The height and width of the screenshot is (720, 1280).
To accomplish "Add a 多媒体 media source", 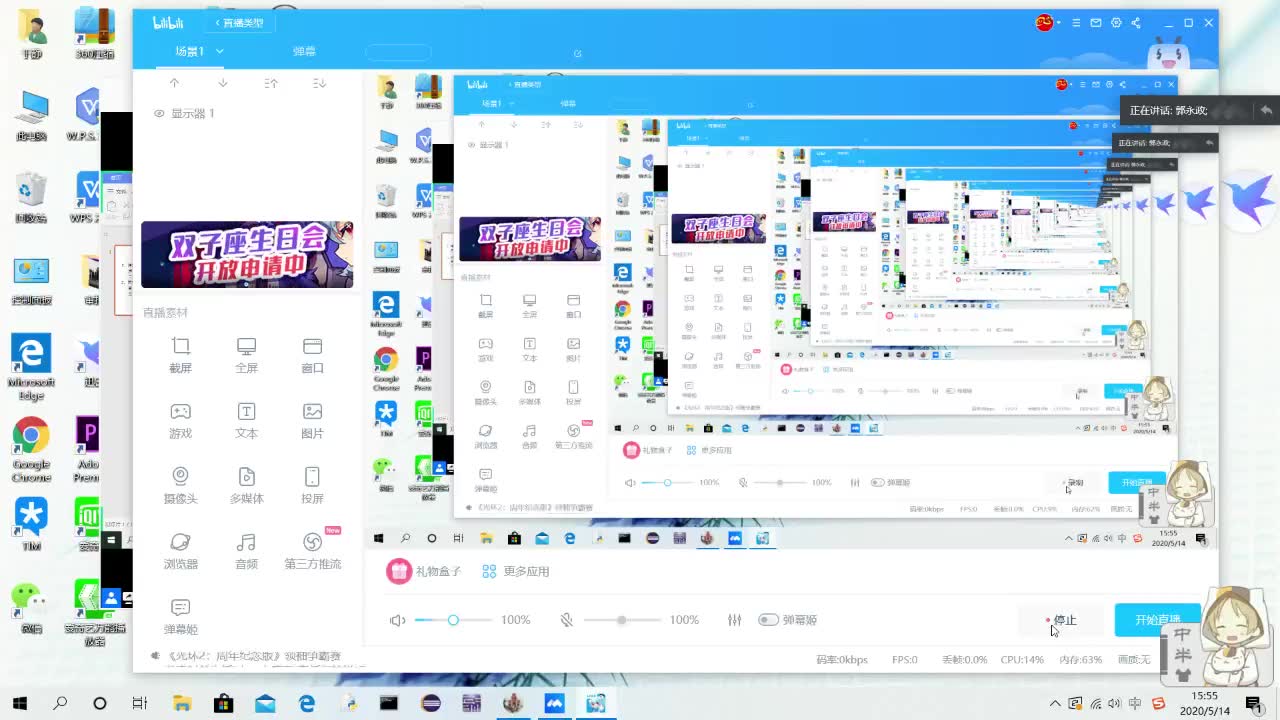I will click(x=246, y=485).
